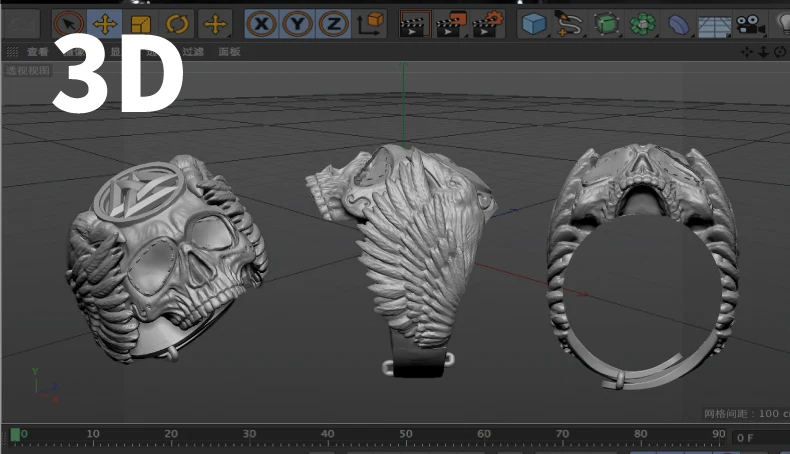Add a Light object
The height and width of the screenshot is (454, 790).
click(x=782, y=24)
